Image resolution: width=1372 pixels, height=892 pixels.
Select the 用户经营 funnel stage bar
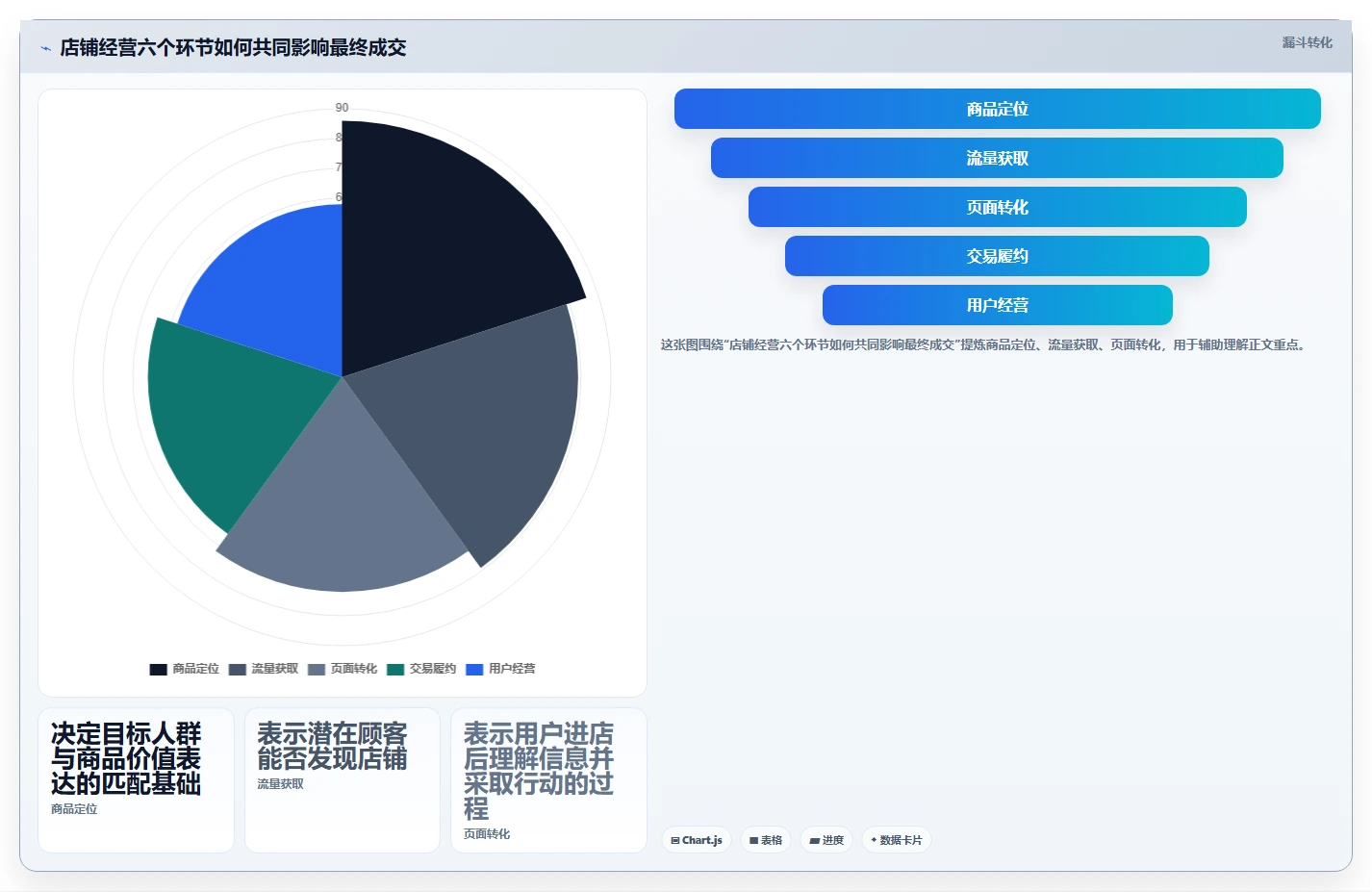[x=997, y=305]
